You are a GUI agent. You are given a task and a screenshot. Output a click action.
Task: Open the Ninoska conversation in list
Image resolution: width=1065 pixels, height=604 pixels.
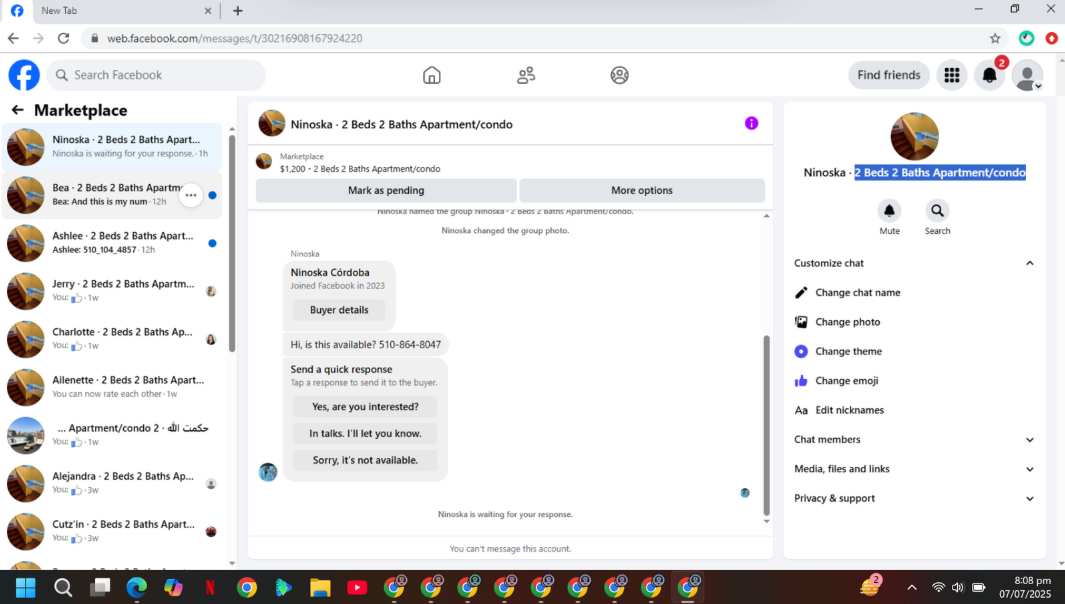coord(112,147)
